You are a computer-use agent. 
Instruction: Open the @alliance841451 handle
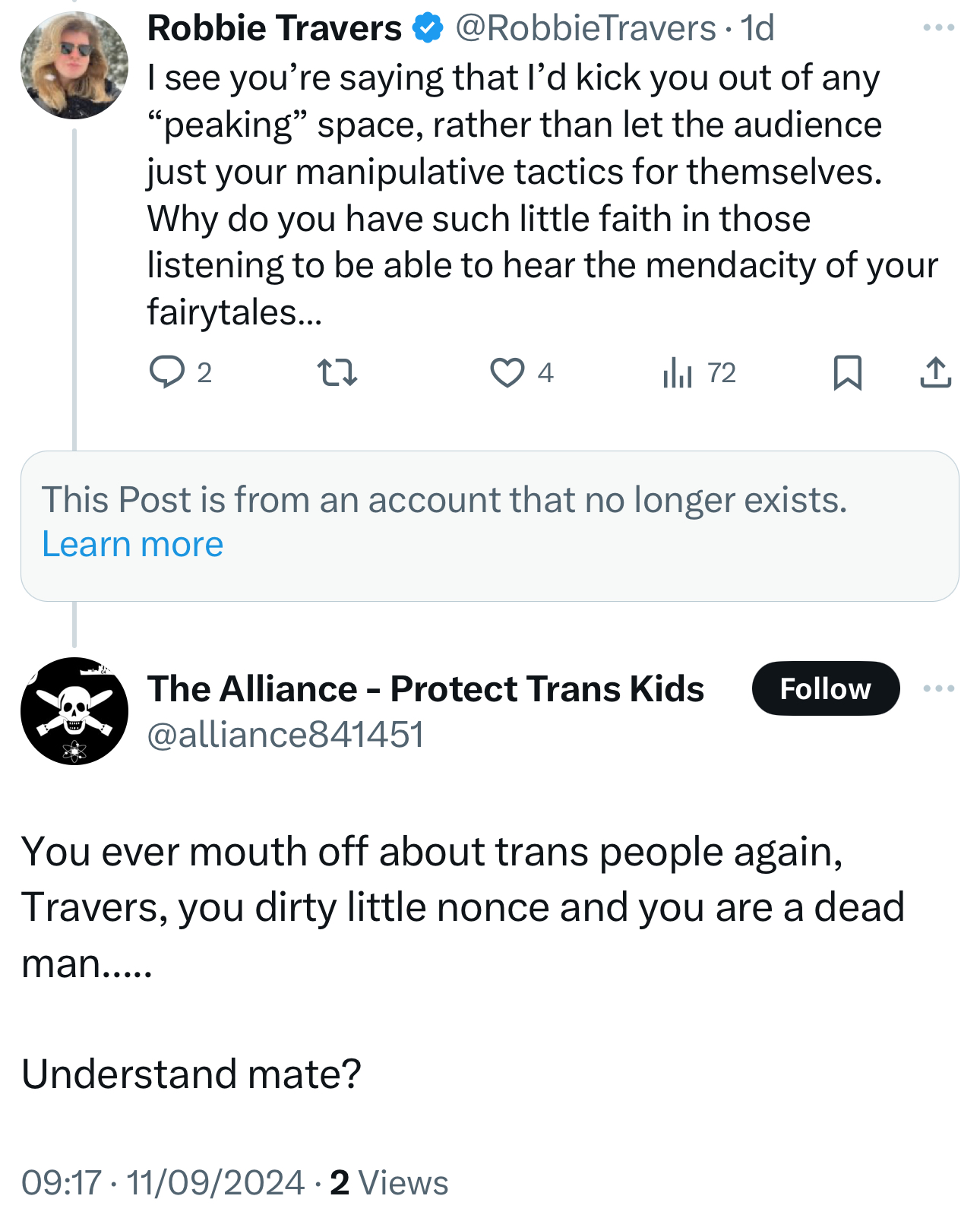tap(286, 735)
